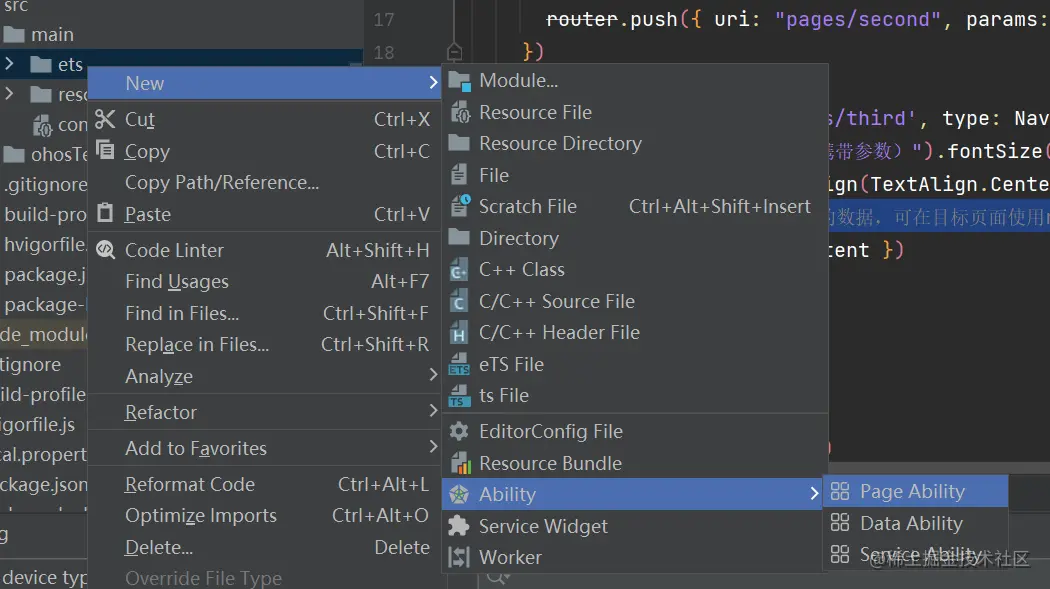
Task: Create new Data Ability
Action: [x=915, y=523]
